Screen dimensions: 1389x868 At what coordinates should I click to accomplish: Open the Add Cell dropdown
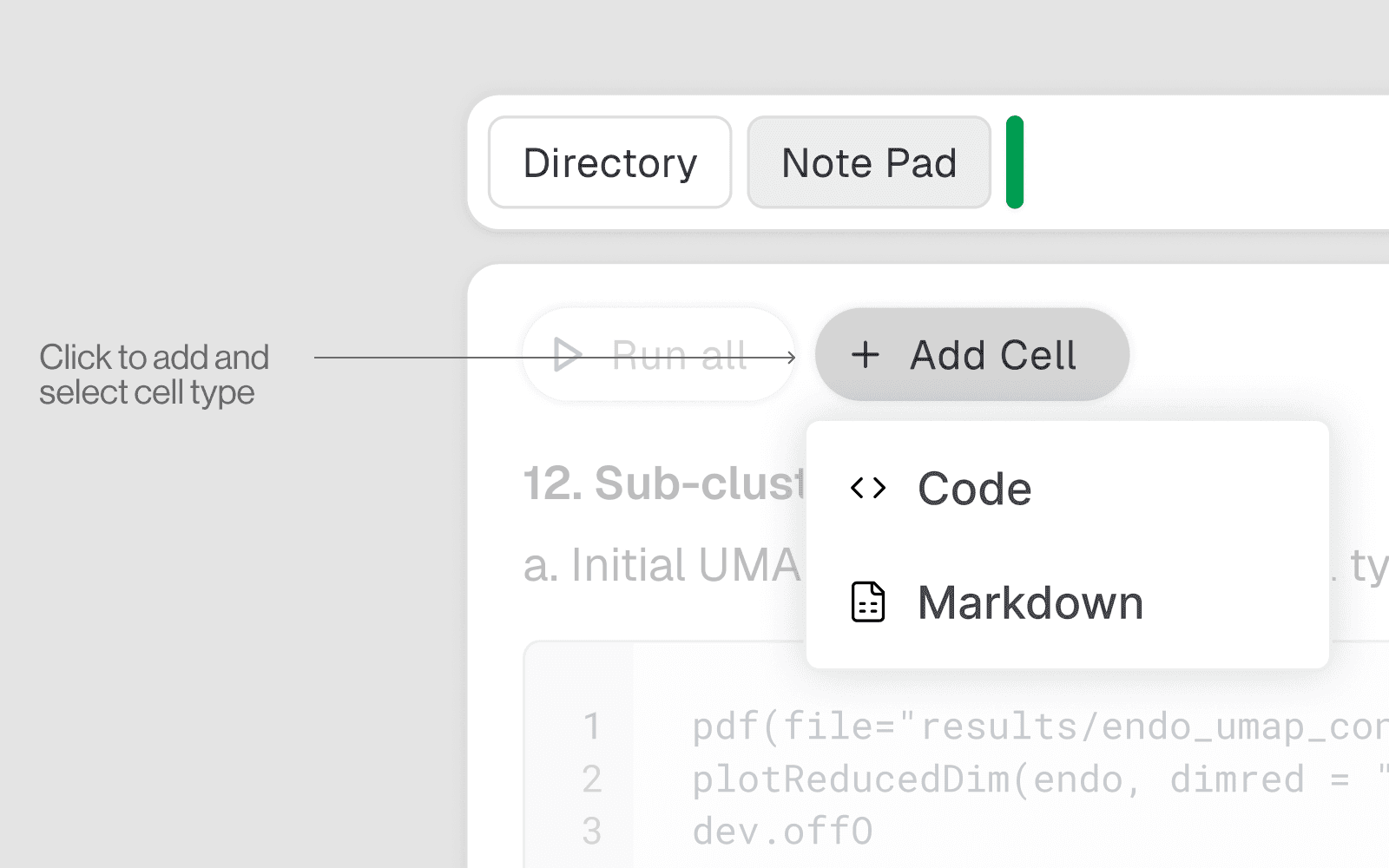pos(972,354)
